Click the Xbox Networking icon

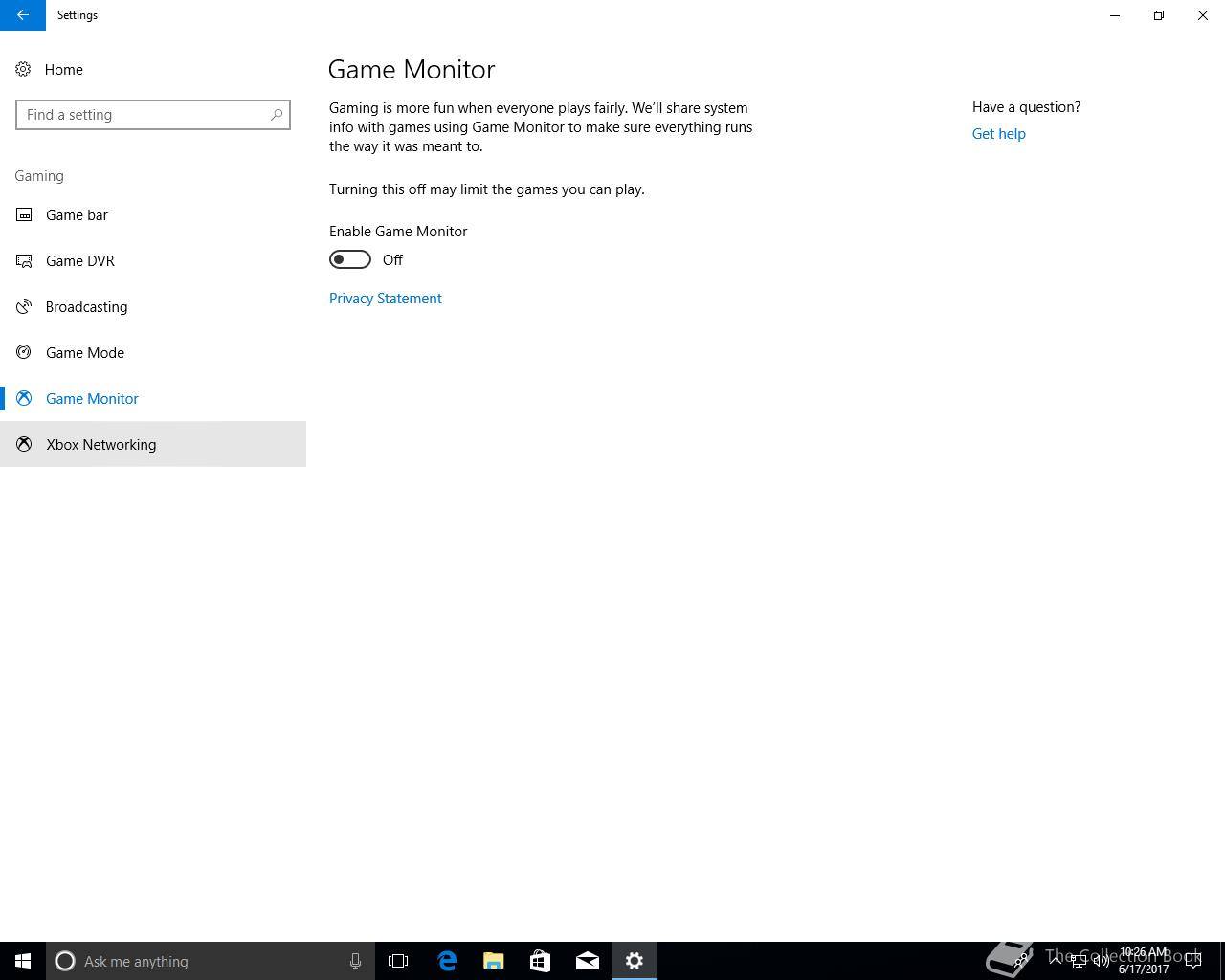tap(24, 444)
